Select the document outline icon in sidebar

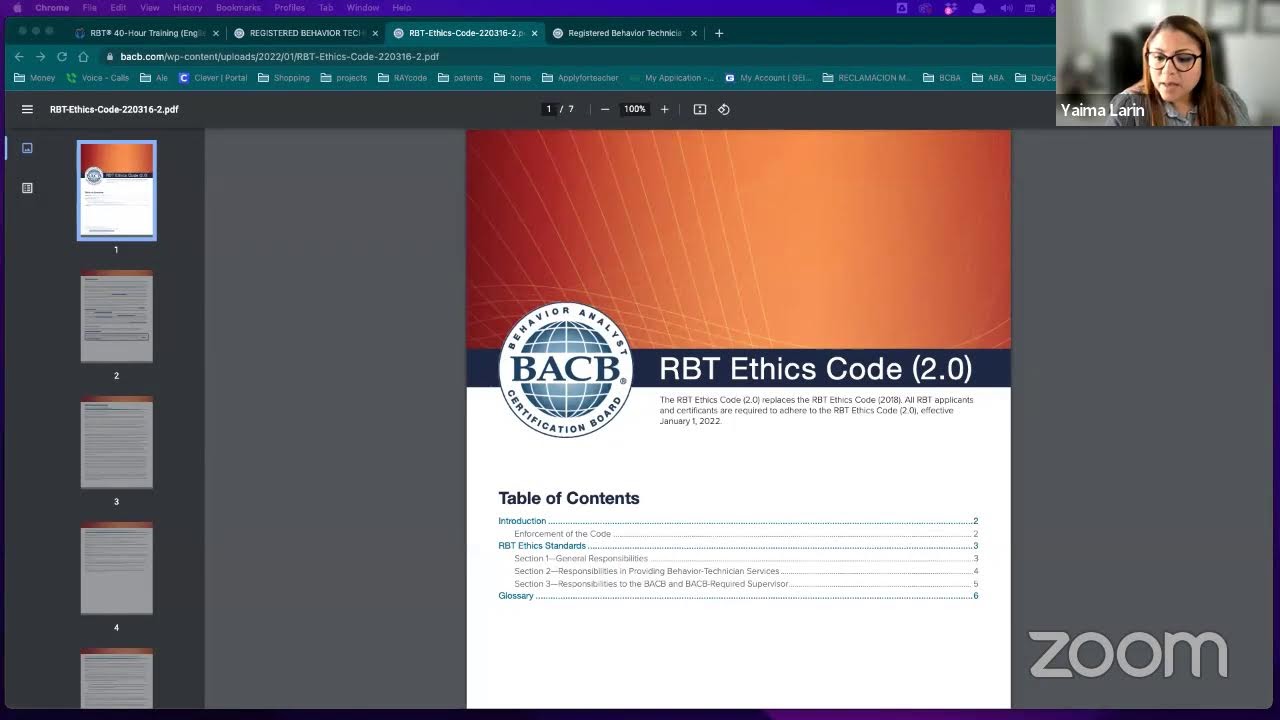pyautogui.click(x=27, y=188)
